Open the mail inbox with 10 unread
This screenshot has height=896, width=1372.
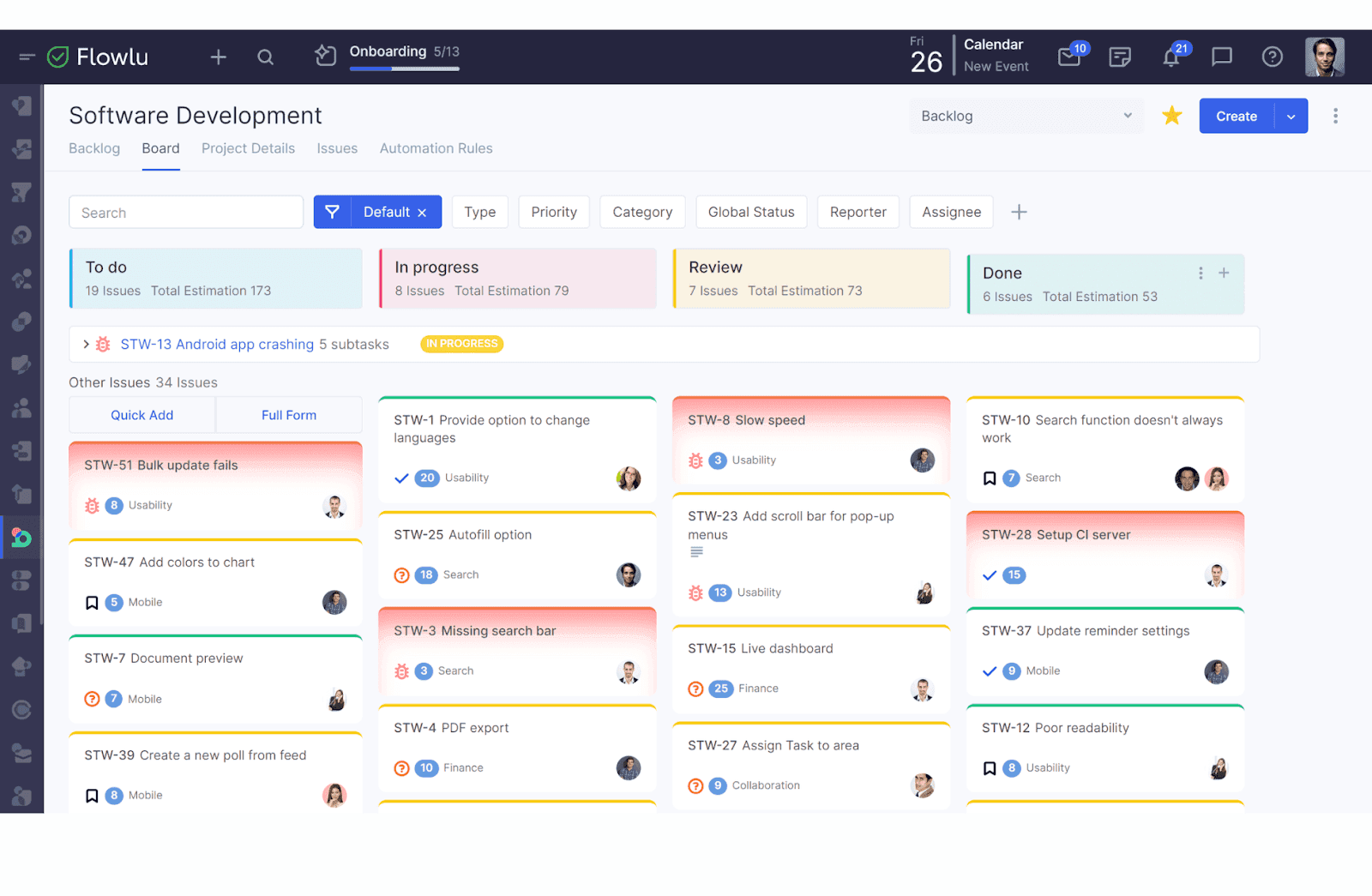(x=1068, y=57)
